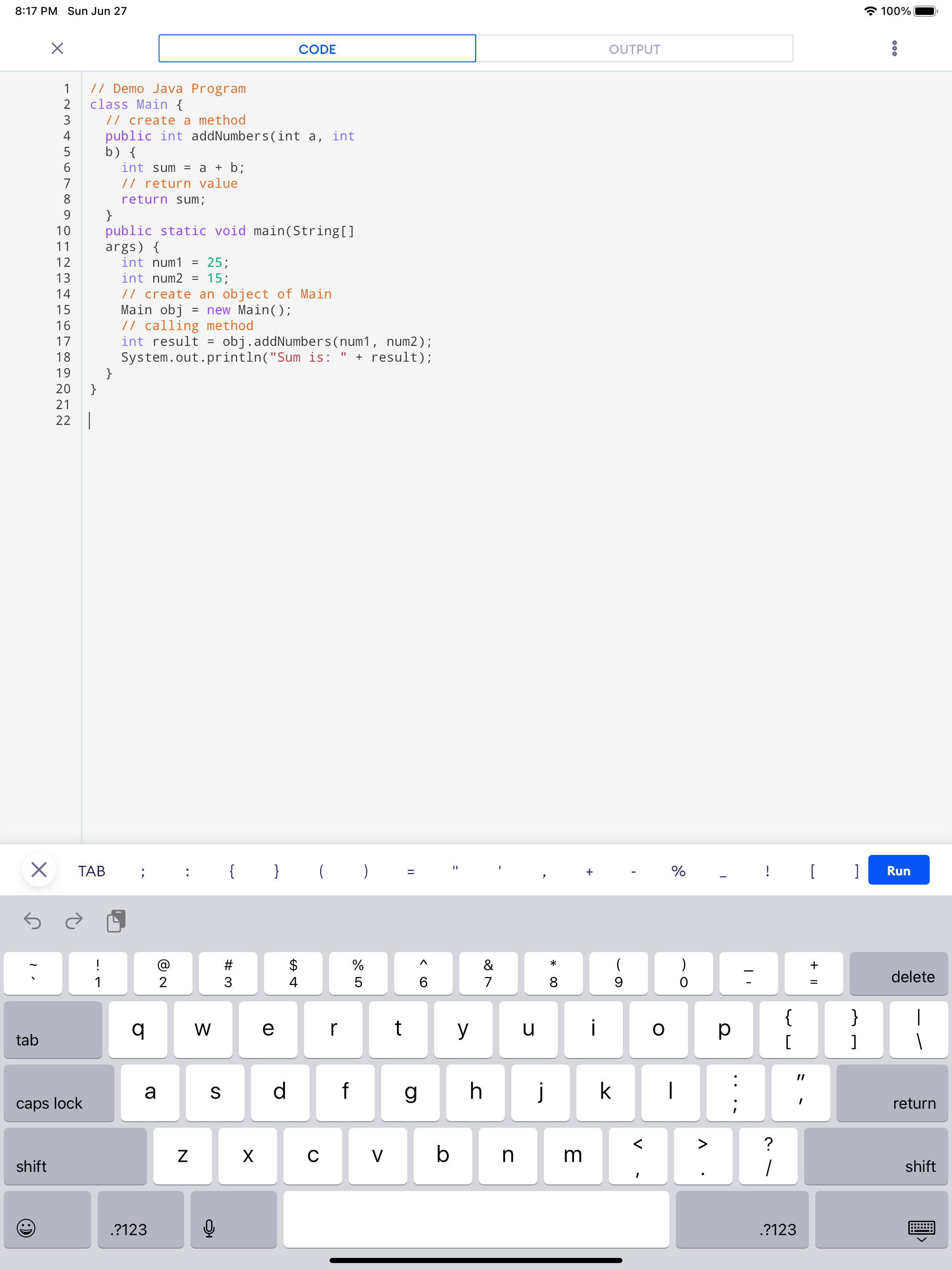Toggle the left shift key
Screen dimensions: 952x1270
pos(75,1156)
